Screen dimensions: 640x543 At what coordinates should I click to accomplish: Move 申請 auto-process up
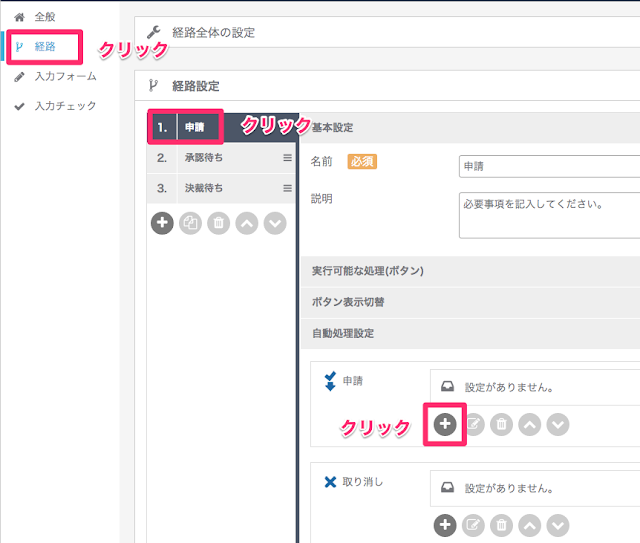click(529, 424)
